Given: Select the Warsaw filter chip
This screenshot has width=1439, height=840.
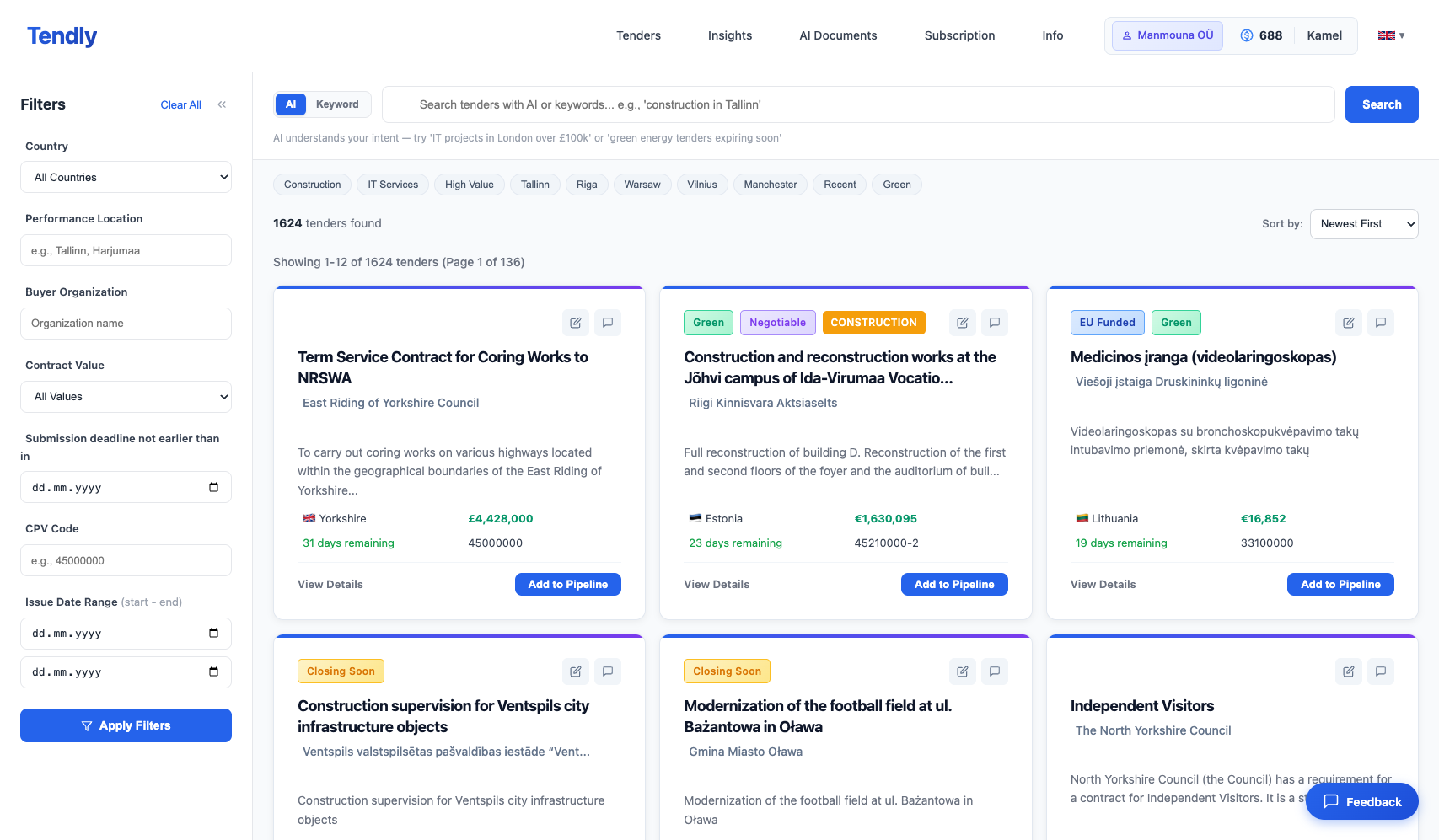Looking at the screenshot, I should tap(642, 185).
